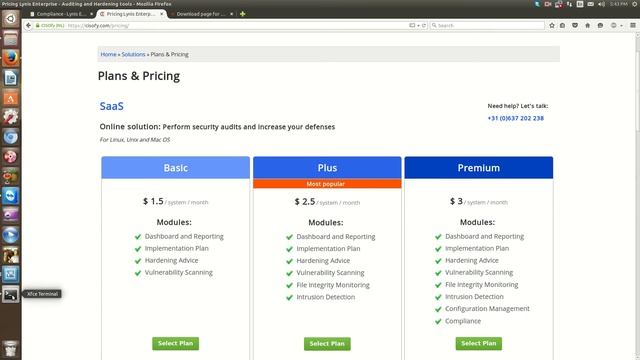Select Plan under Premium

point(479,344)
